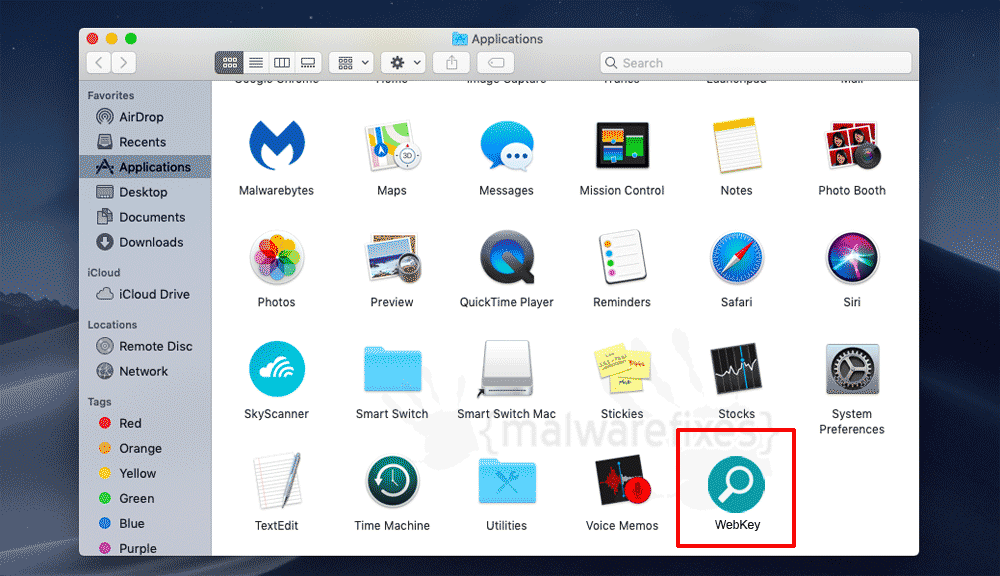Open Documents in the sidebar
1000x576 pixels.
[x=145, y=217]
